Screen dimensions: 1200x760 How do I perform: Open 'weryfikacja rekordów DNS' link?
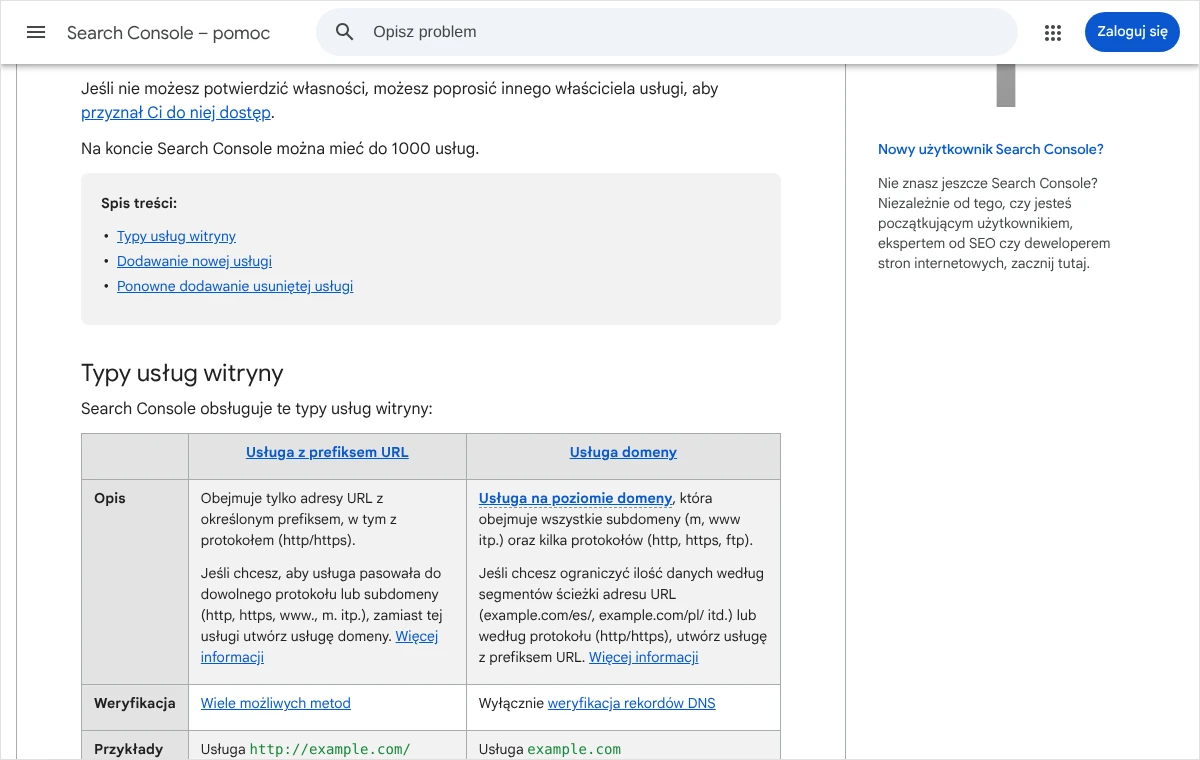(631, 703)
